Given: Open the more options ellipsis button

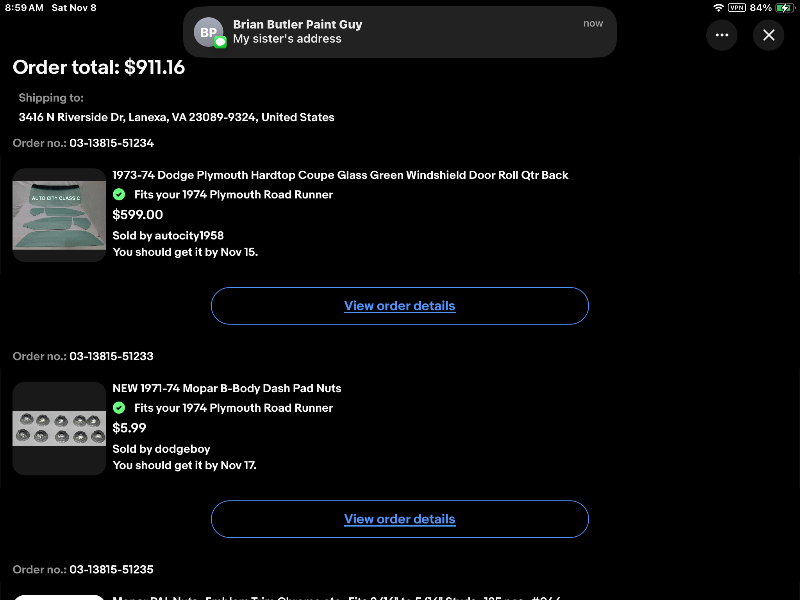Looking at the screenshot, I should 722,34.
